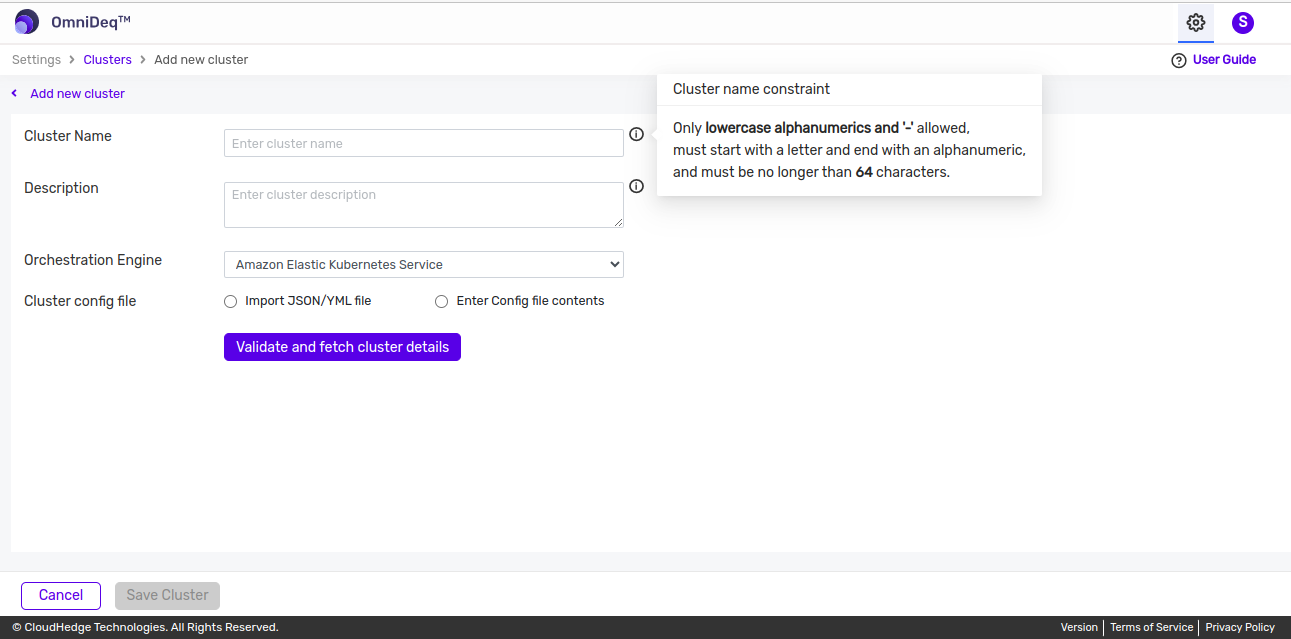Screen dimensions: 1291x639
Task: Open the user avatar S menu
Action: pos(1243,22)
